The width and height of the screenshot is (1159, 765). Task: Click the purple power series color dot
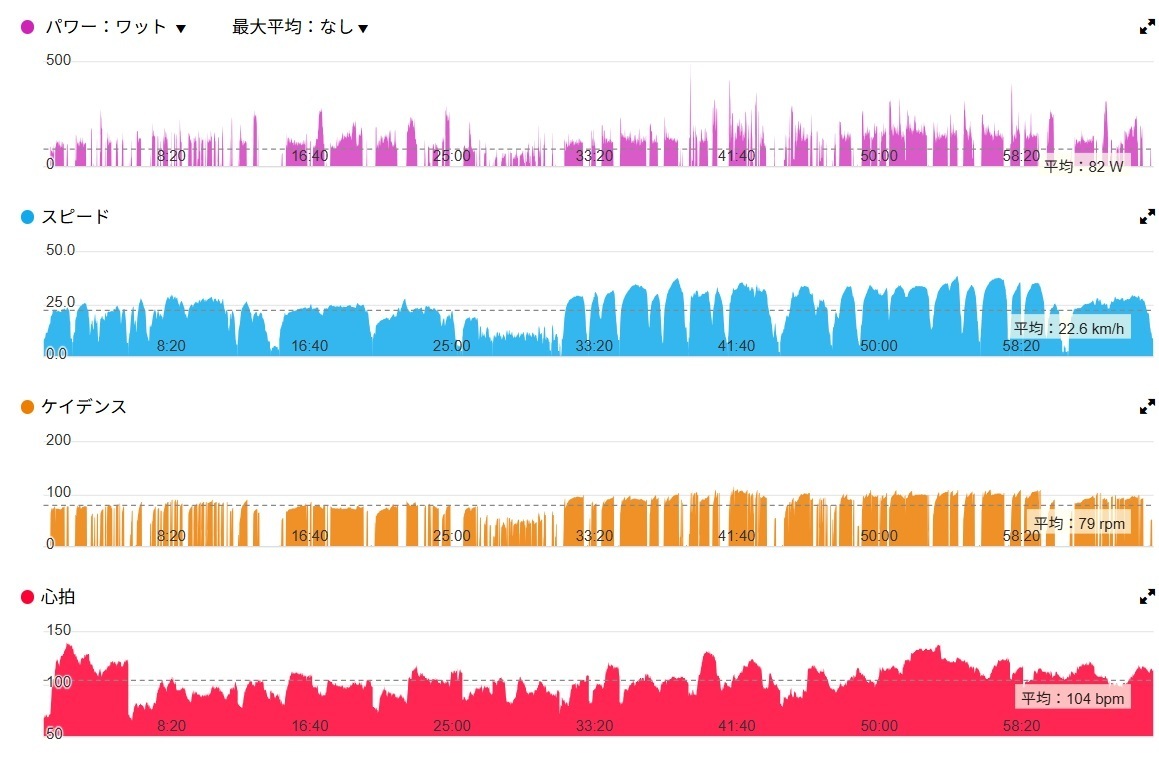28,27
